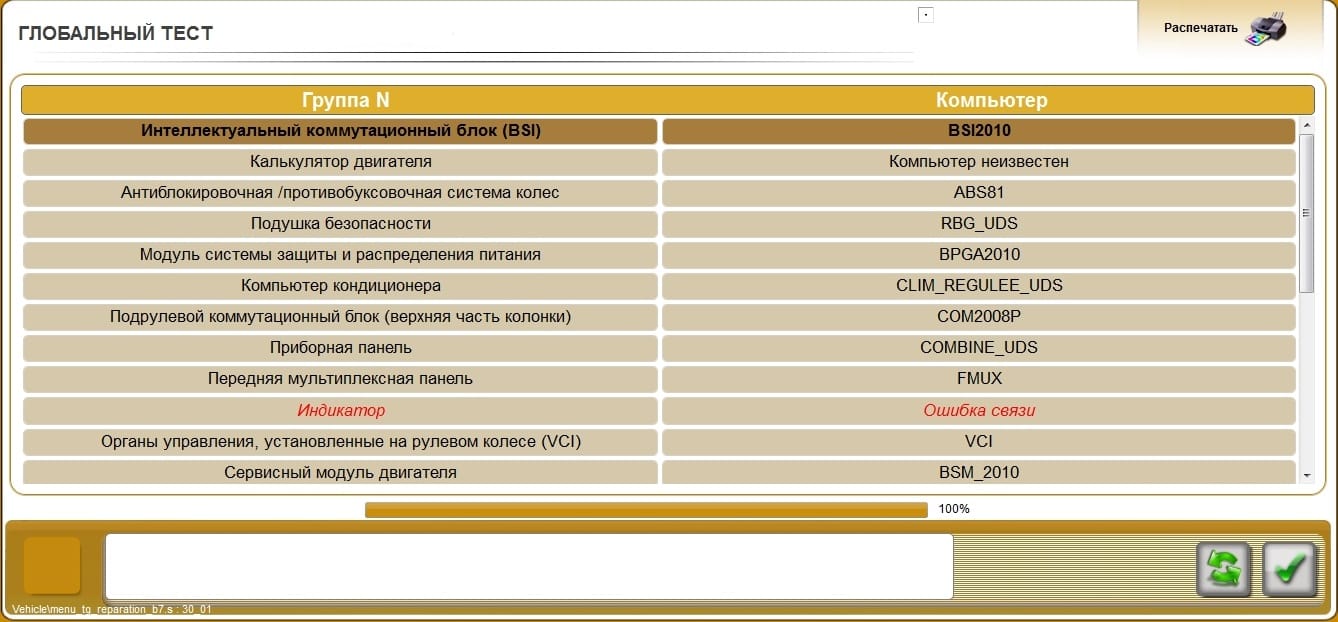Click the CLIM_REGULEE_UDS cell
This screenshot has width=1338, height=622.
pos(979,286)
